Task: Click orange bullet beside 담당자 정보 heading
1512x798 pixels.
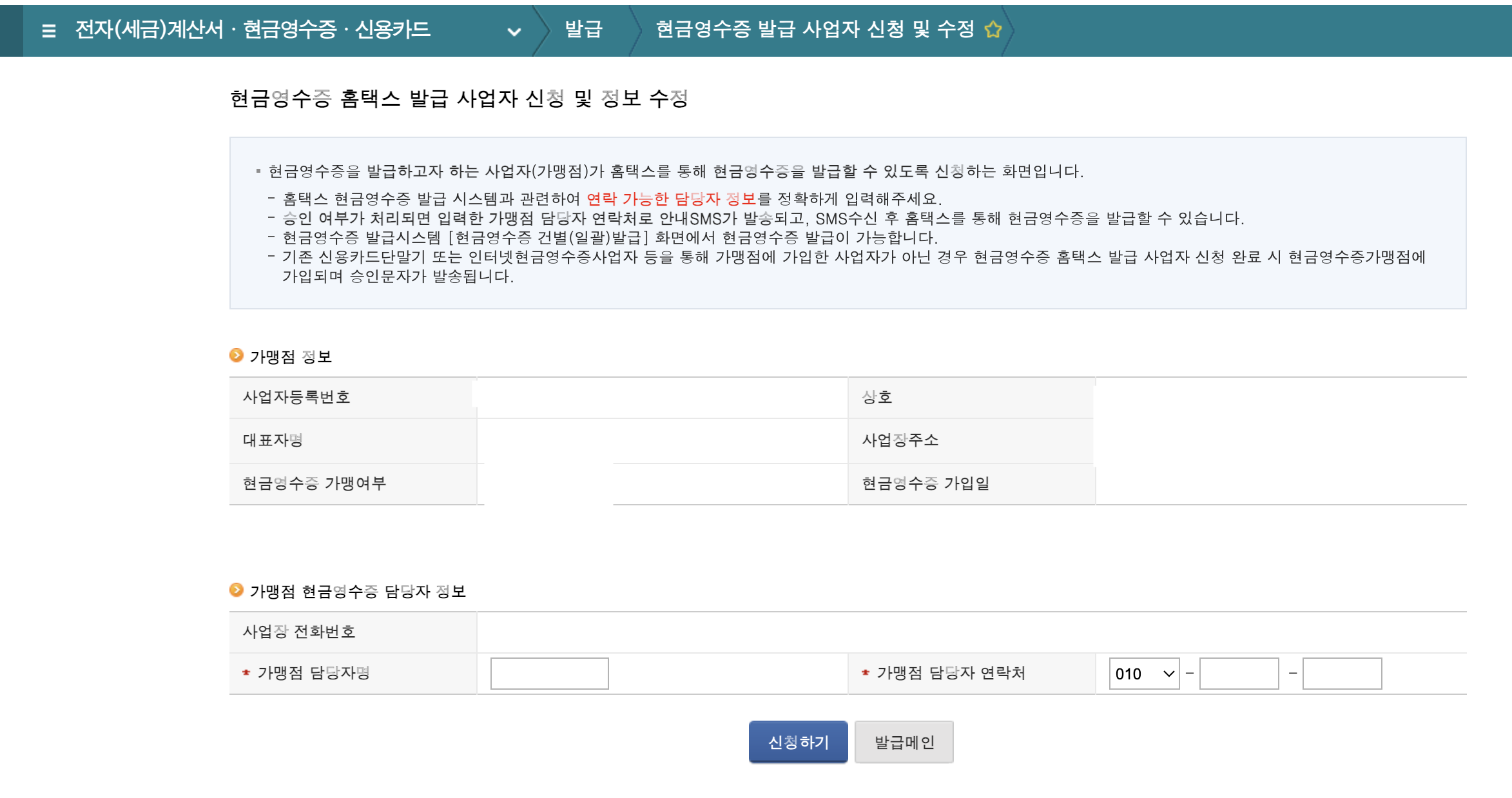Action: (237, 590)
